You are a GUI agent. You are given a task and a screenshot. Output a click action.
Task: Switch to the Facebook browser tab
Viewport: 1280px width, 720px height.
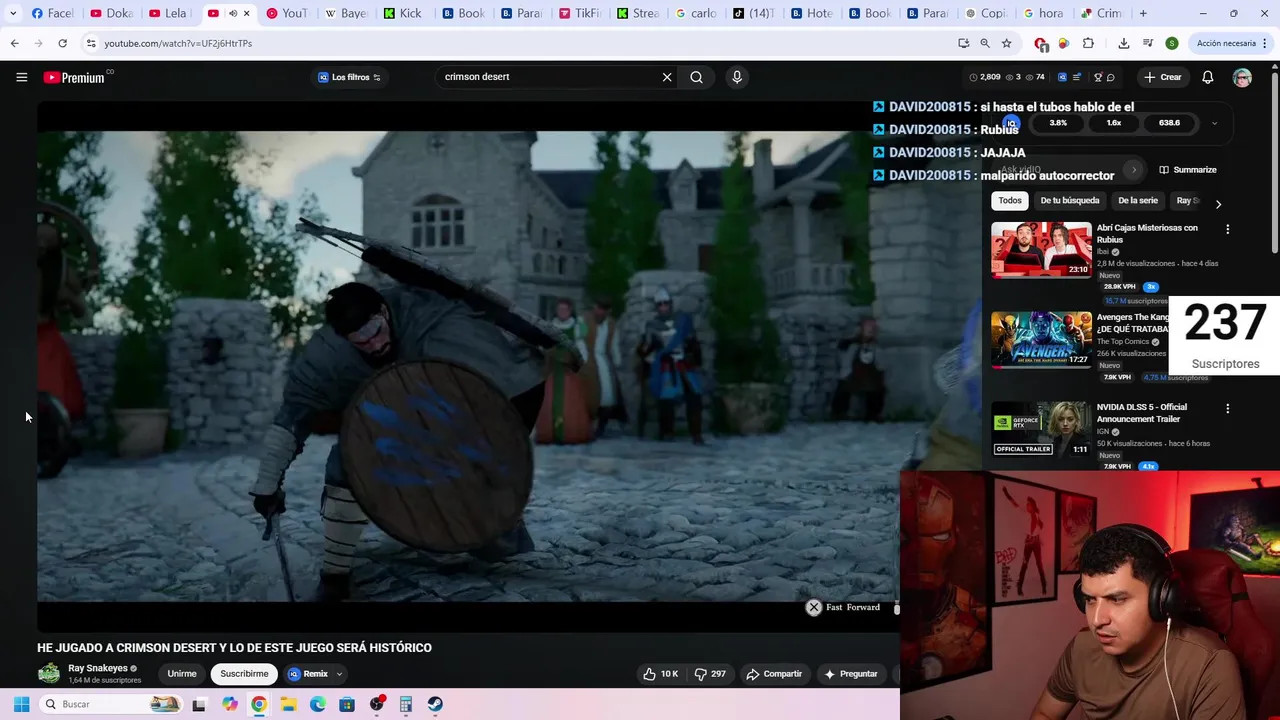pyautogui.click(x=51, y=13)
